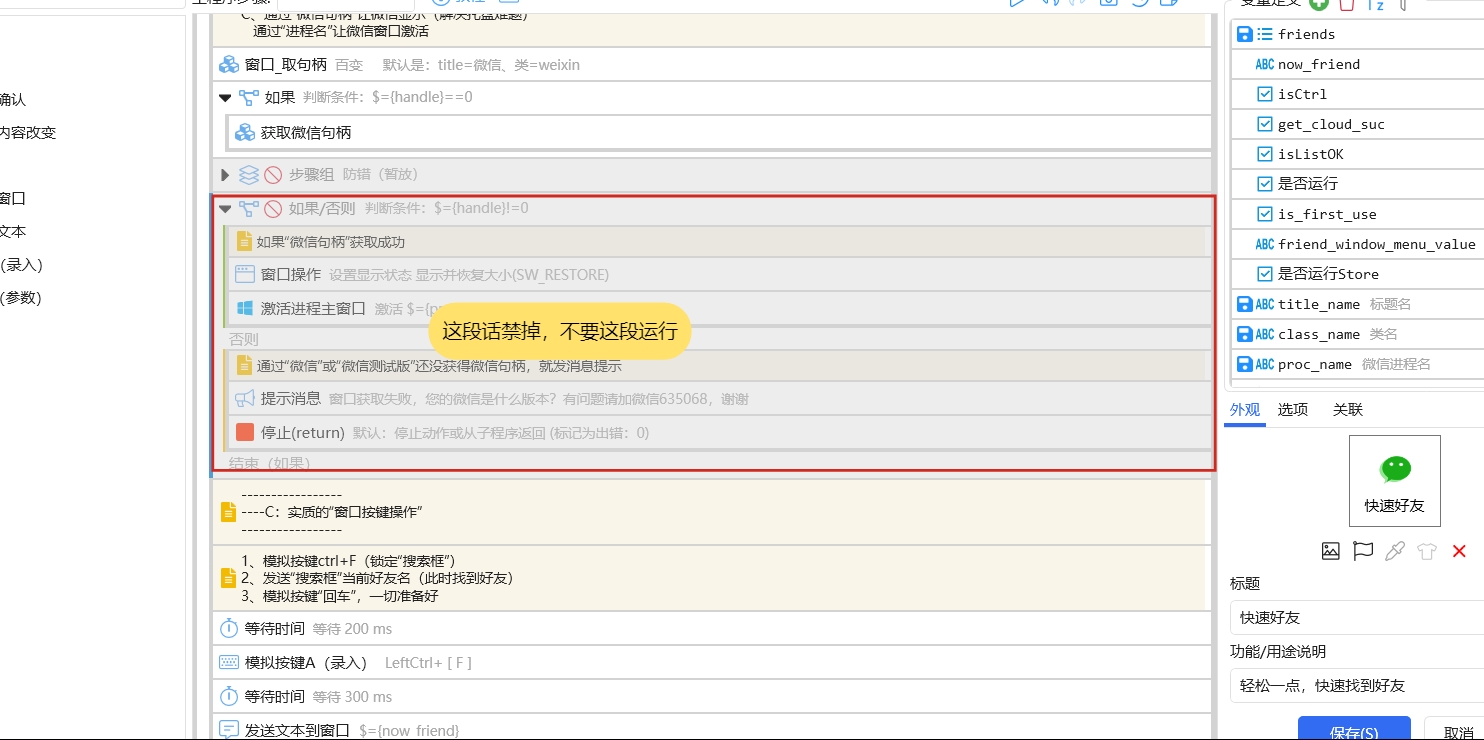Click the 否则 branch label
Viewport: 1484px width, 740px height.
[x=244, y=340]
